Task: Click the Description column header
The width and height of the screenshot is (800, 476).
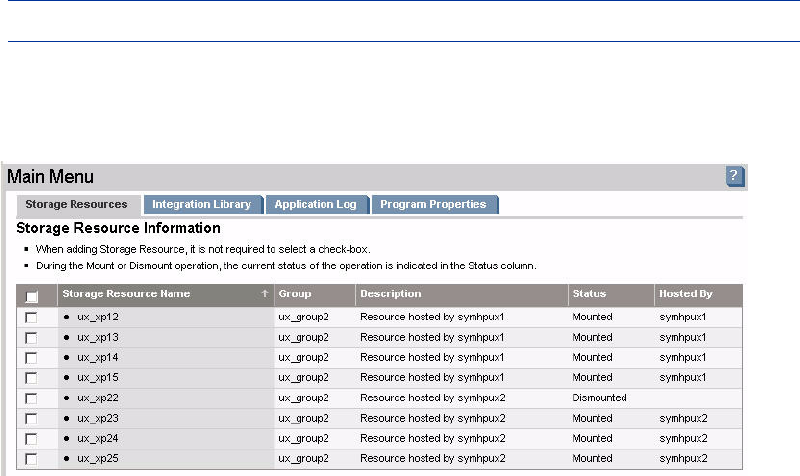Action: tap(391, 294)
